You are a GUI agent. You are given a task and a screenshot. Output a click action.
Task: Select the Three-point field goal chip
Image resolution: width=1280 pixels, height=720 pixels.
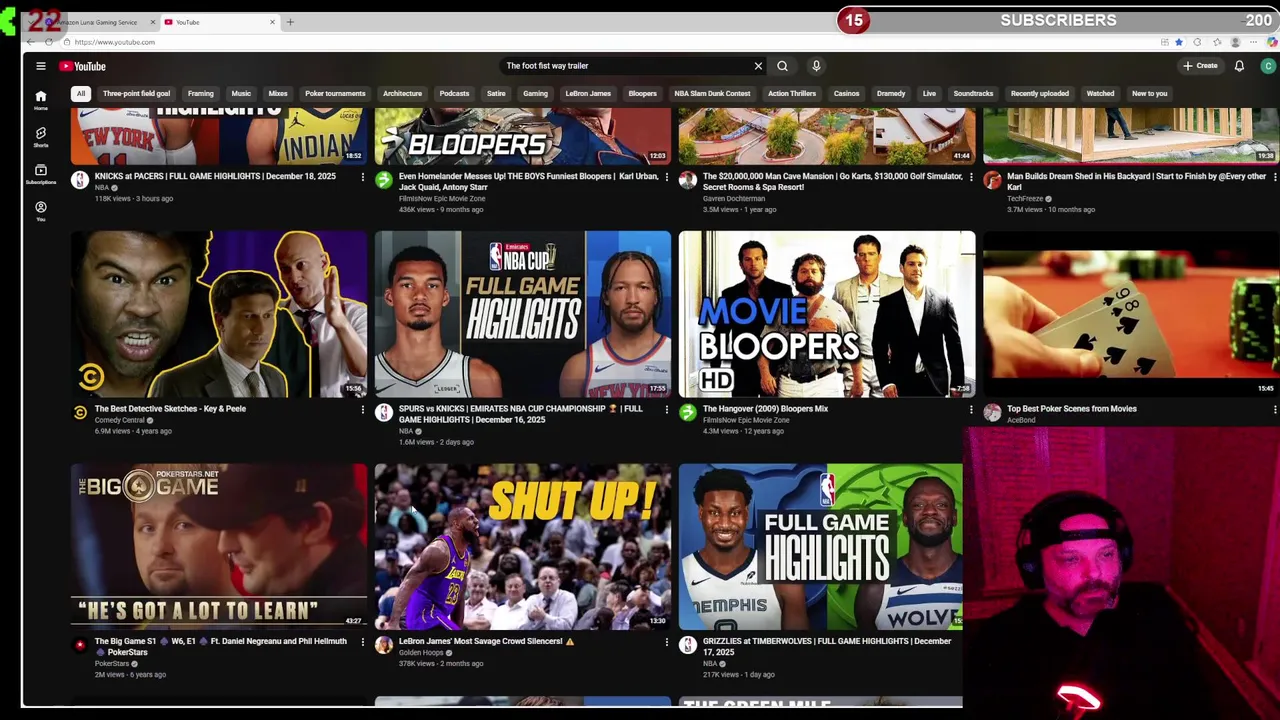pos(136,94)
